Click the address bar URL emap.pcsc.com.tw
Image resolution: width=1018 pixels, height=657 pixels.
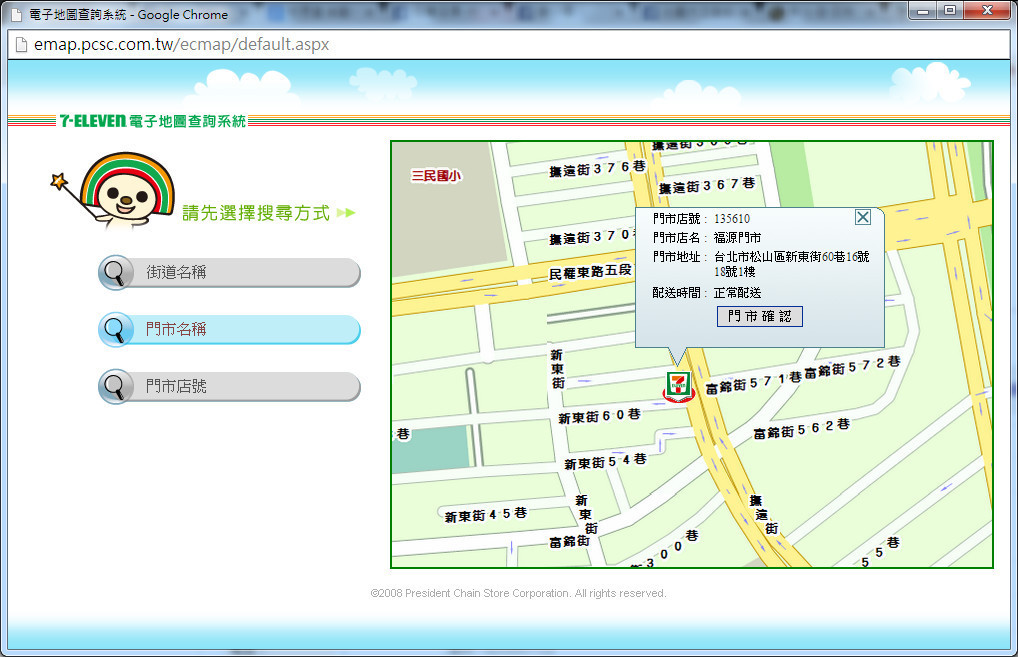[181, 44]
